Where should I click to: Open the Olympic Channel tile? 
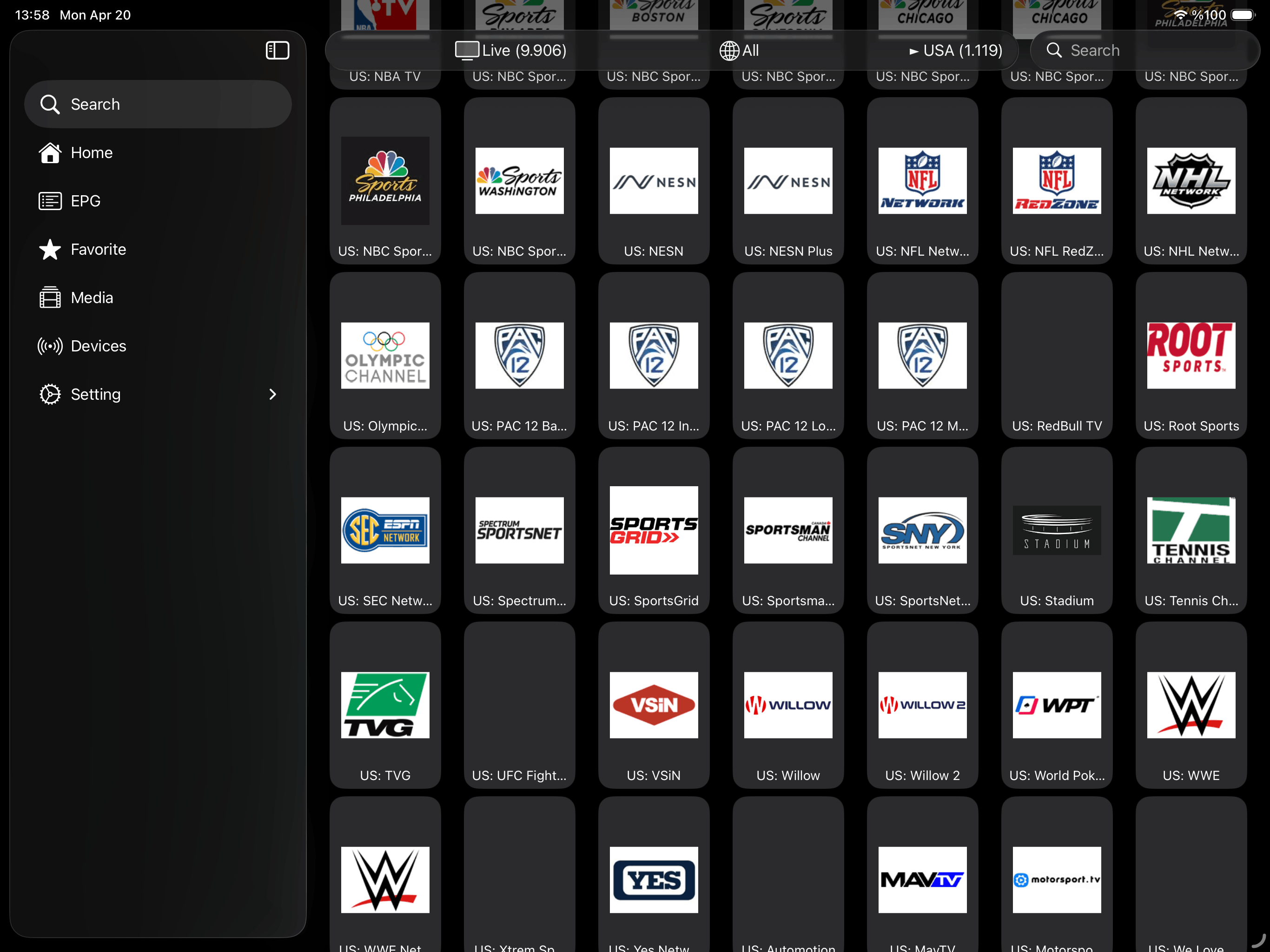pos(385,356)
